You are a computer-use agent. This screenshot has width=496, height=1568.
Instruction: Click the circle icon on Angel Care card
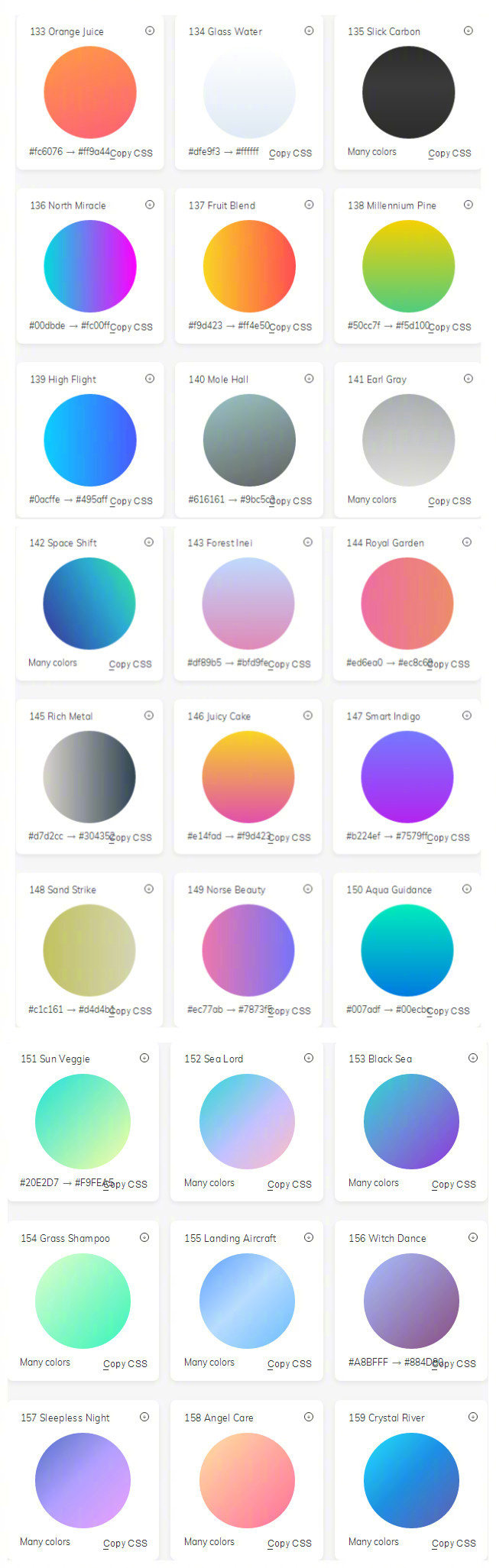309,1417
